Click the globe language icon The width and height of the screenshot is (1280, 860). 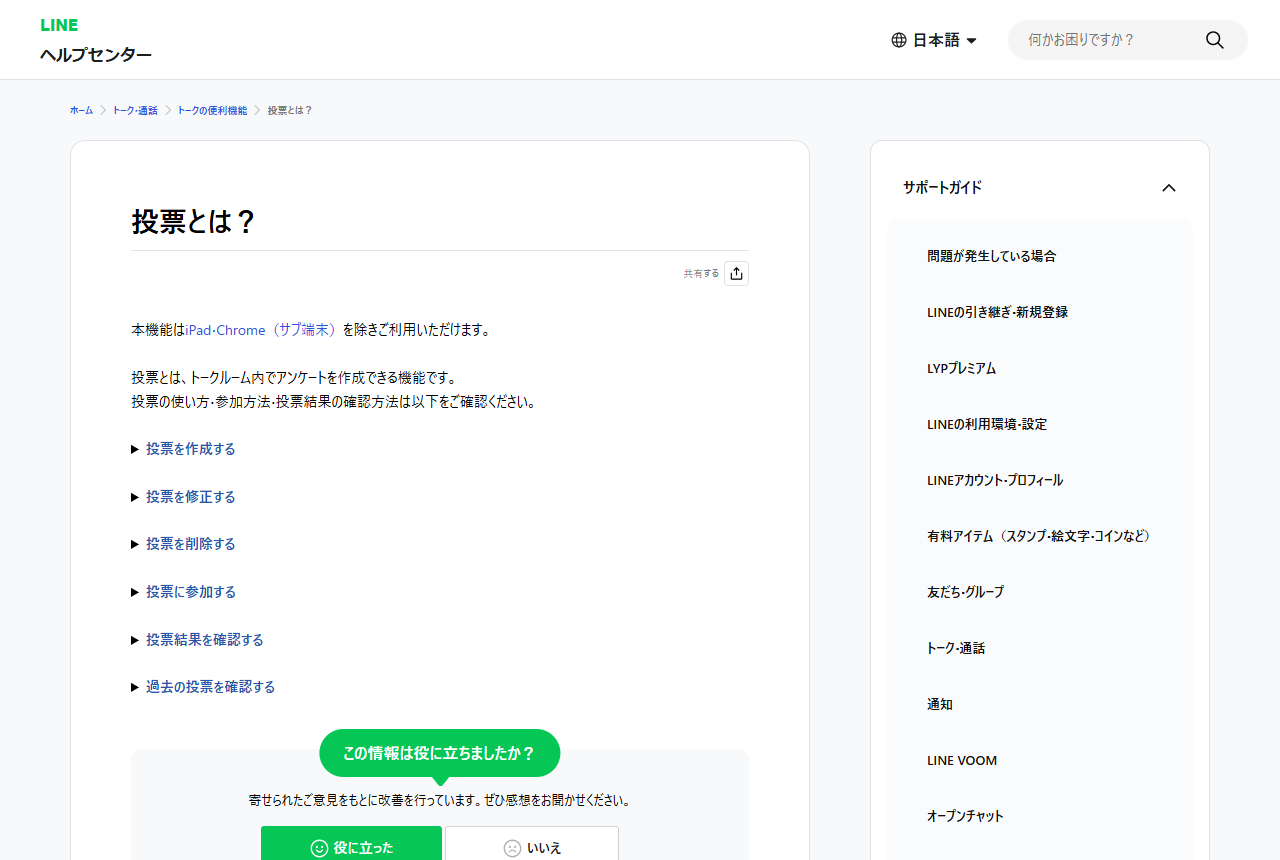[899, 40]
